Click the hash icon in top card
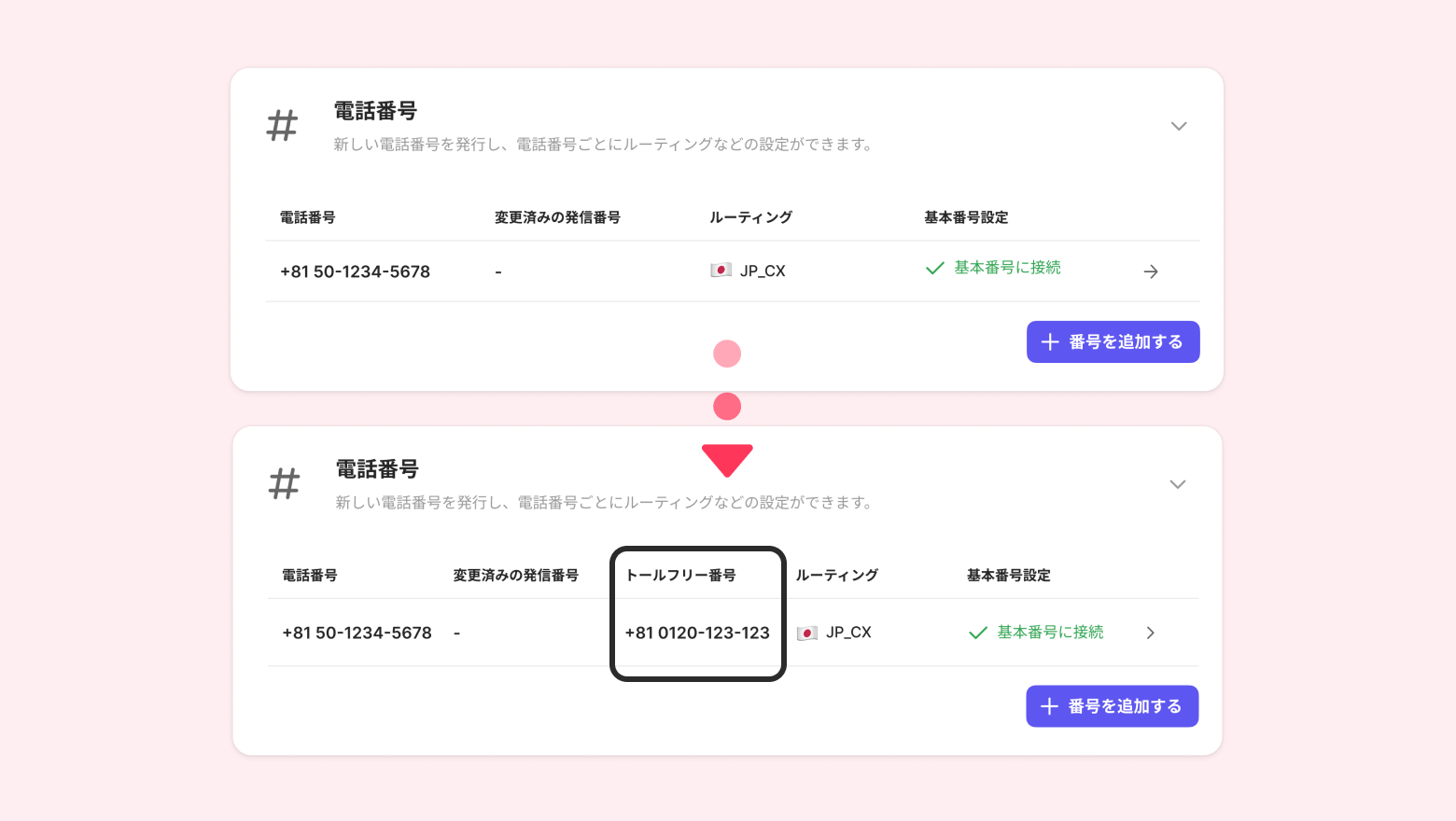 pos(282,126)
